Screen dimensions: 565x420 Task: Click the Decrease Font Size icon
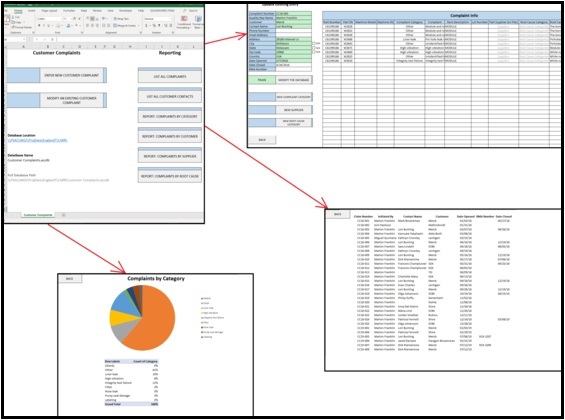pyautogui.click(x=79, y=18)
